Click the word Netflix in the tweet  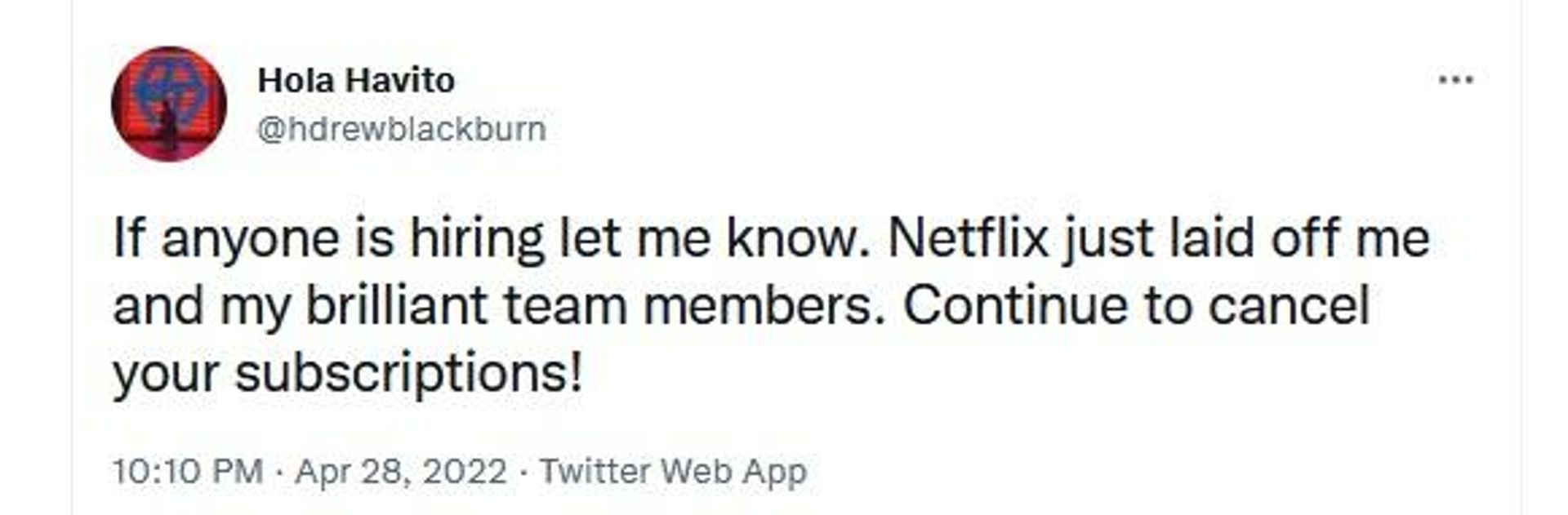(968, 238)
